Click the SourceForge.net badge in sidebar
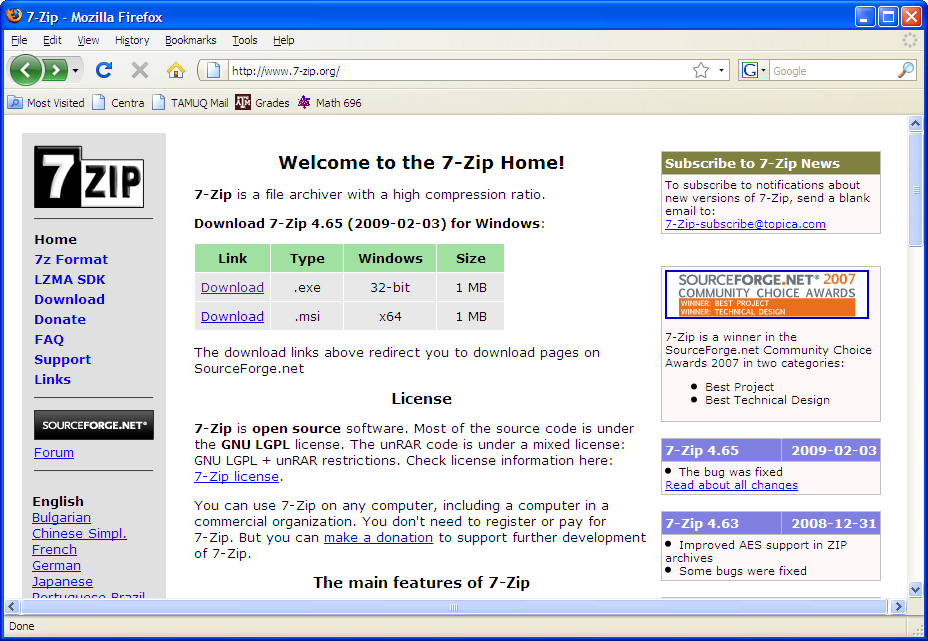The height and width of the screenshot is (641, 928). point(94,425)
